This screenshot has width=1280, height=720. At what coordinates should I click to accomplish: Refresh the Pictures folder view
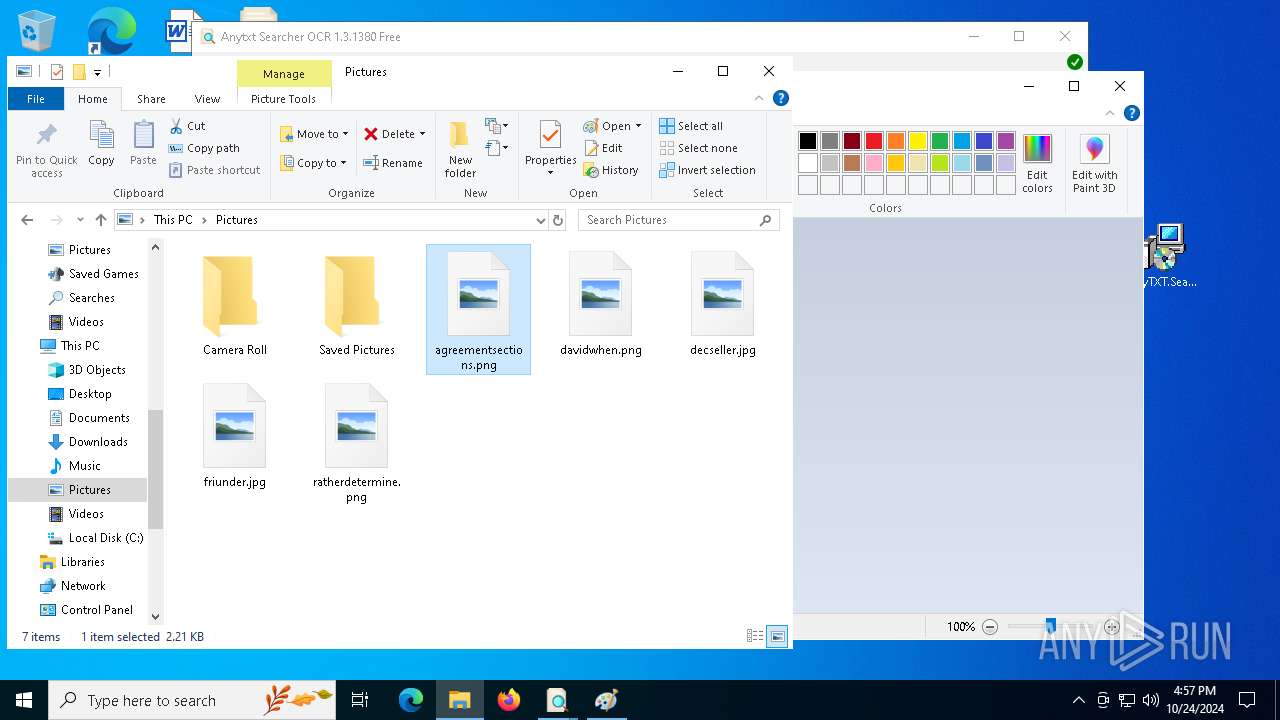558,220
